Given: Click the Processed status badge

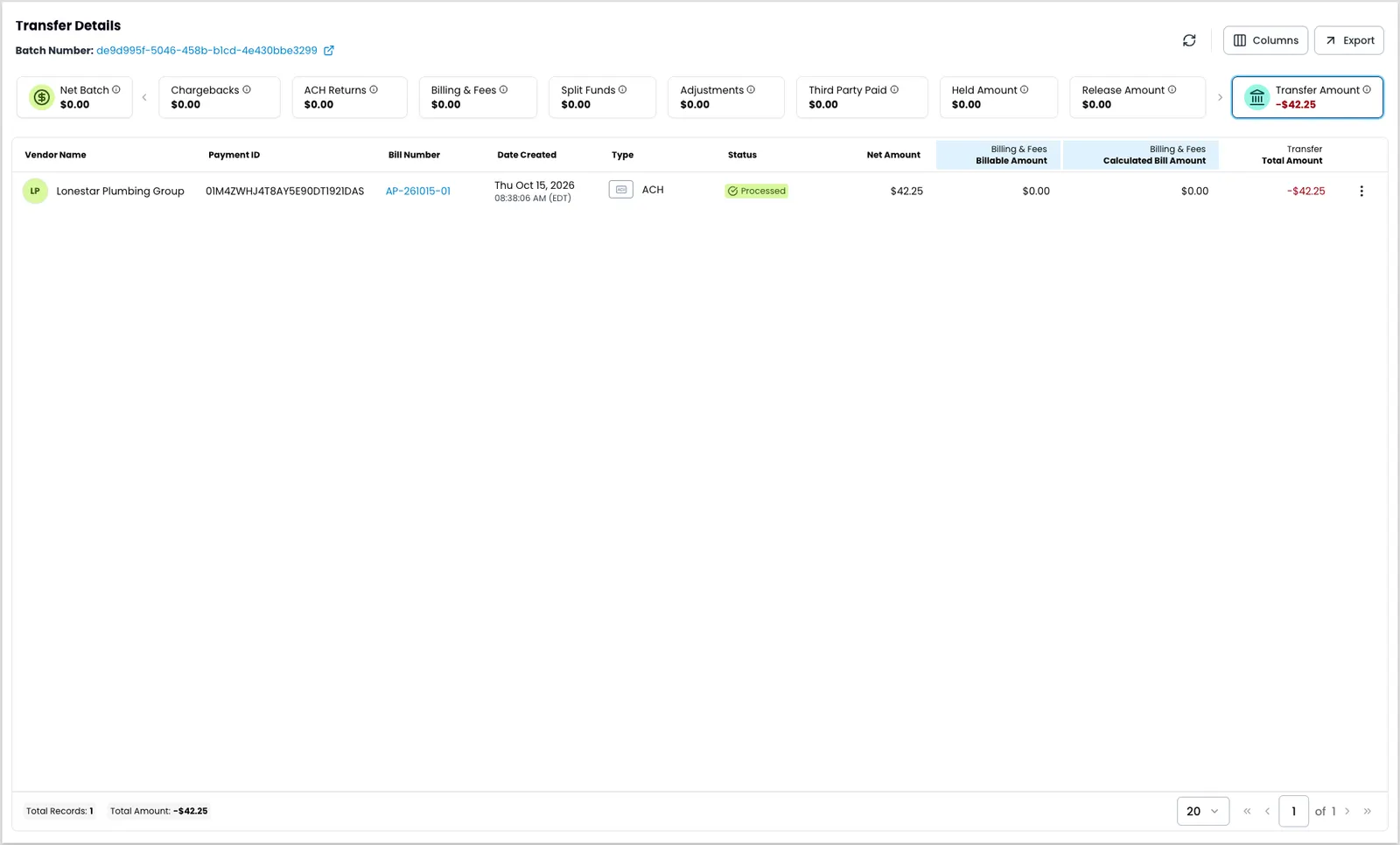Looking at the screenshot, I should pyautogui.click(x=757, y=191).
